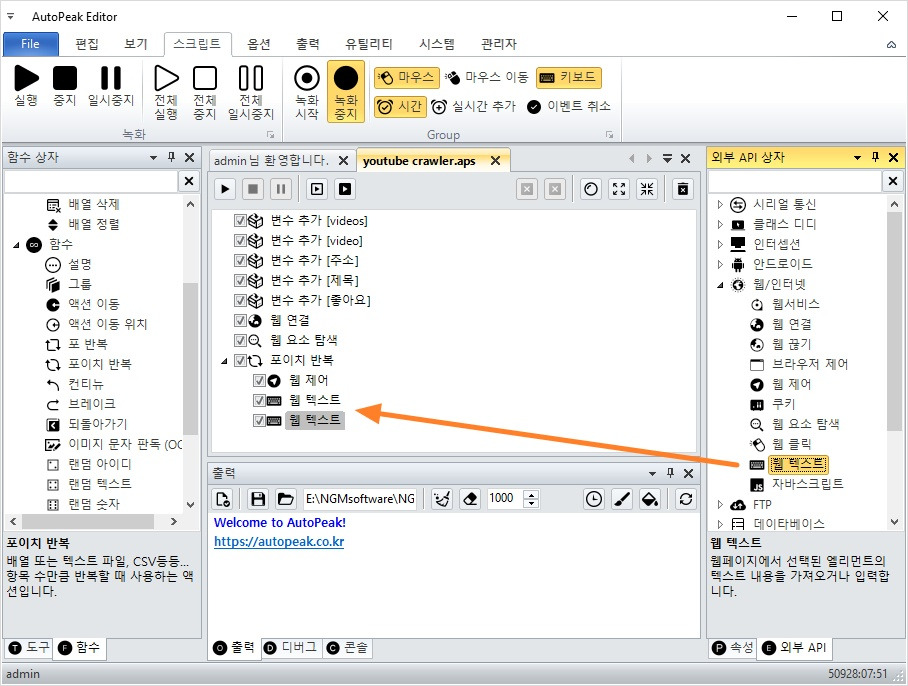
Task: Click the script toolbar stop button
Action: [253, 189]
